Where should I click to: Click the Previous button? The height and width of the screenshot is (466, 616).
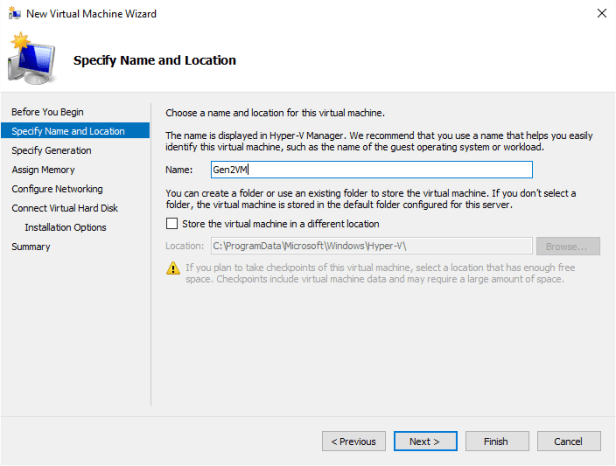click(x=353, y=441)
